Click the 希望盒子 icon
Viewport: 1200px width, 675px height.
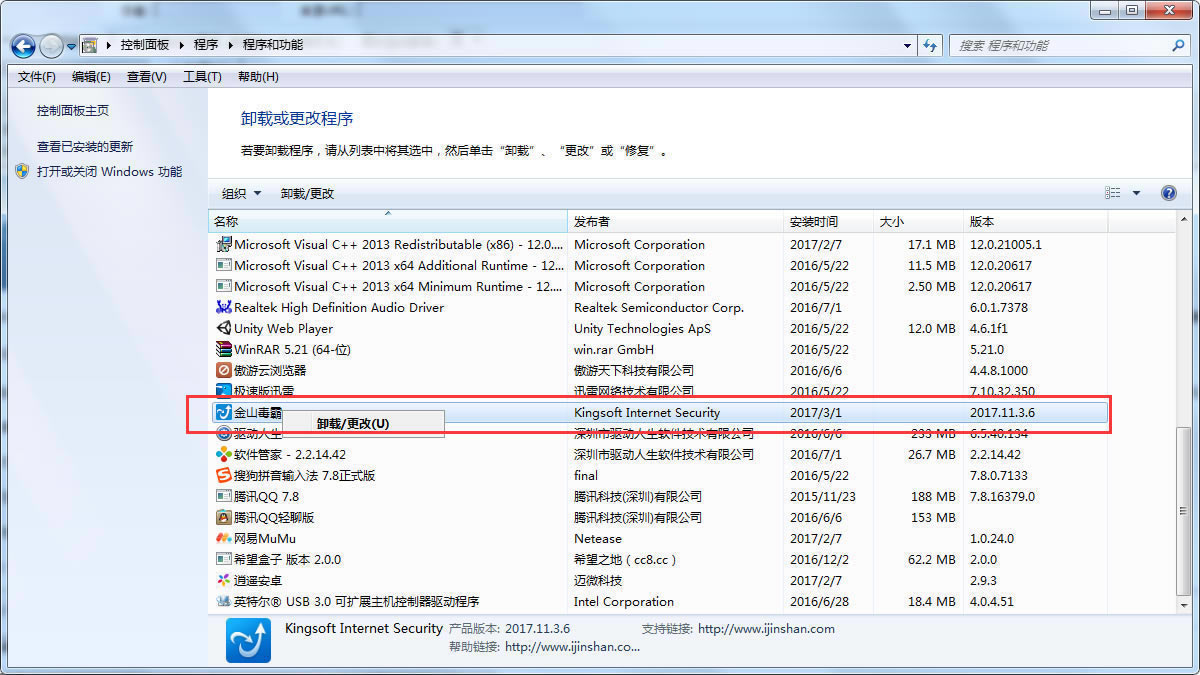click(224, 560)
